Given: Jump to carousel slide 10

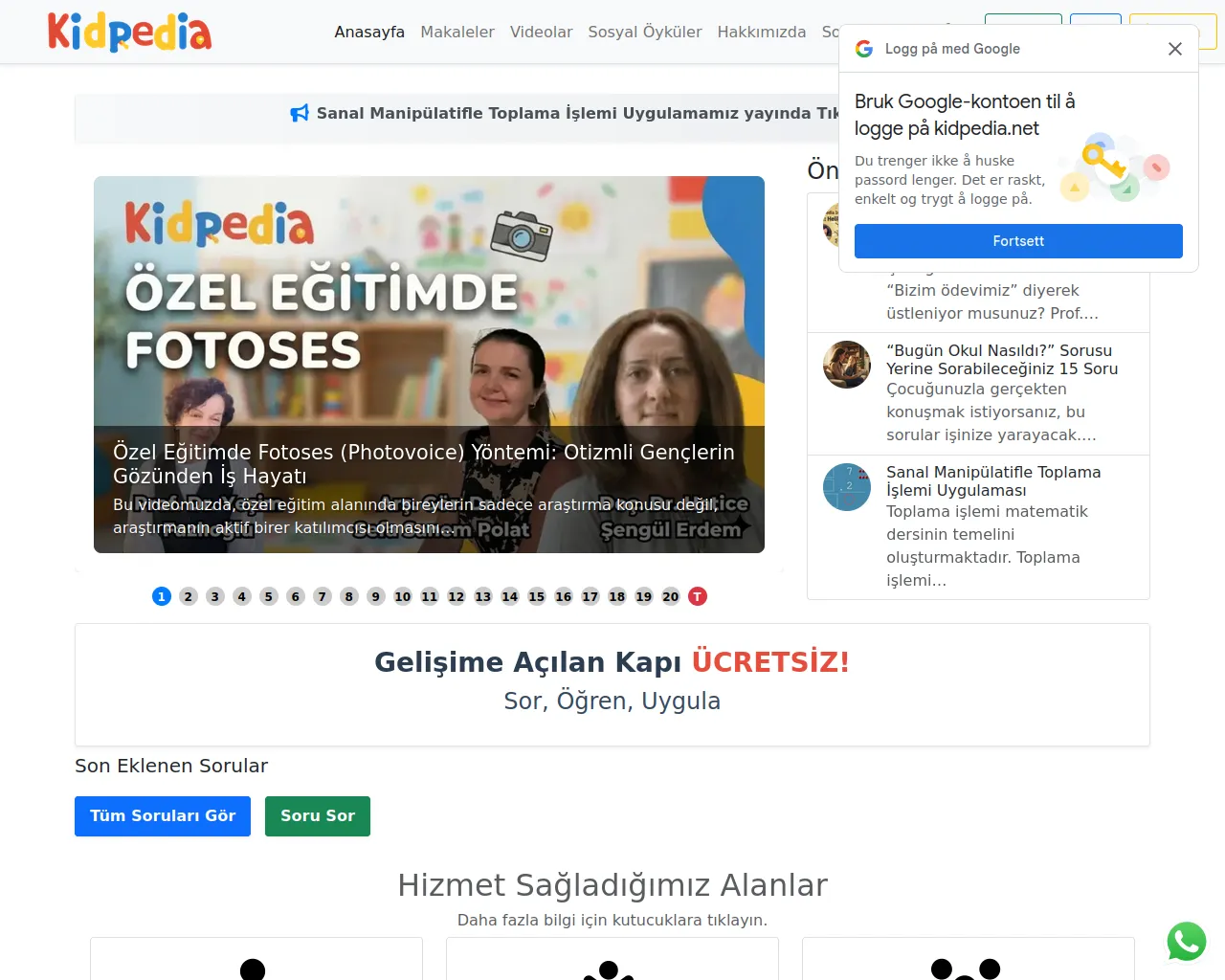Looking at the screenshot, I should click(403, 596).
